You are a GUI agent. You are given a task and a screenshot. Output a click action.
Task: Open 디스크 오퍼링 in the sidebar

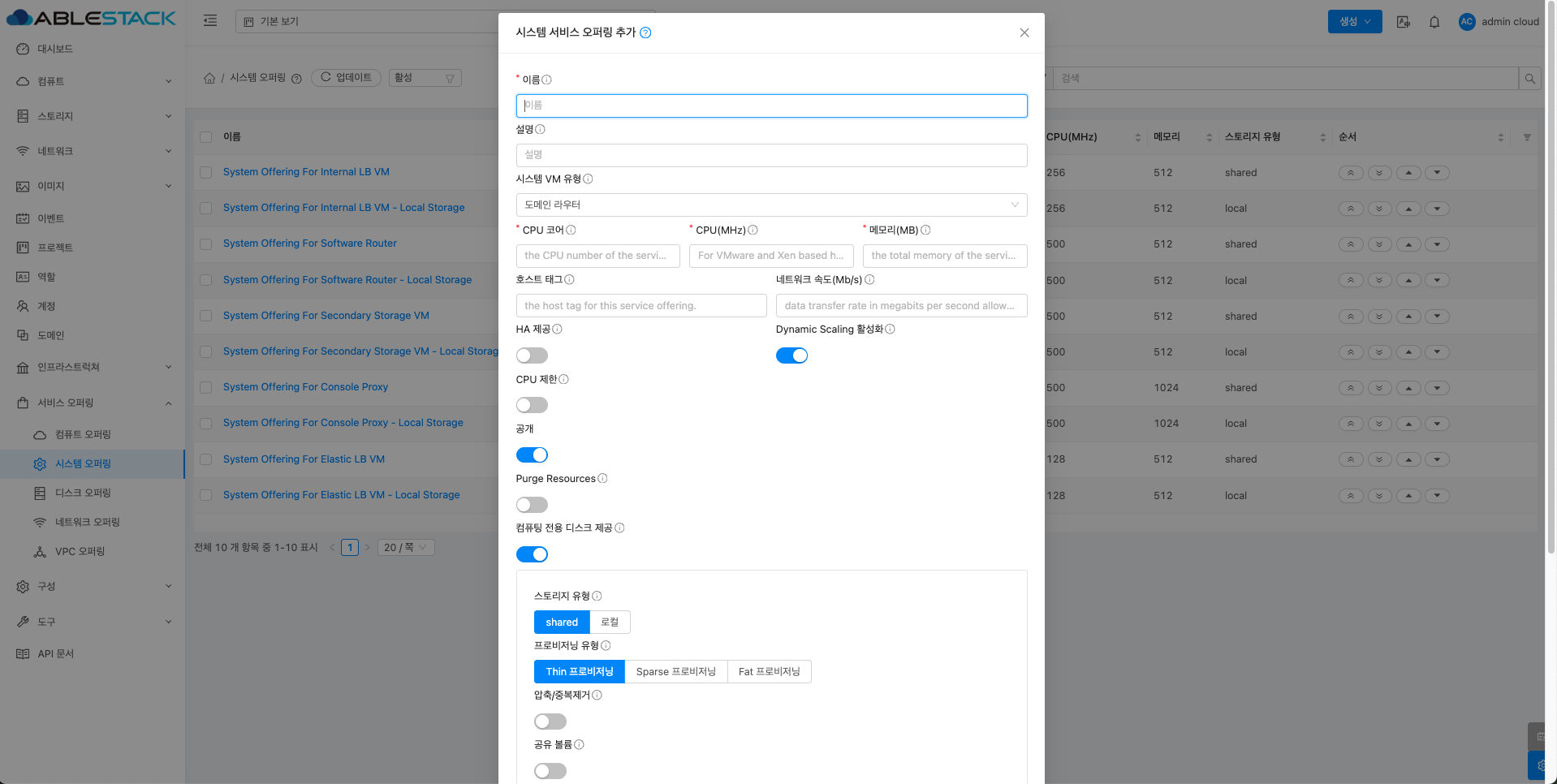tap(83, 493)
